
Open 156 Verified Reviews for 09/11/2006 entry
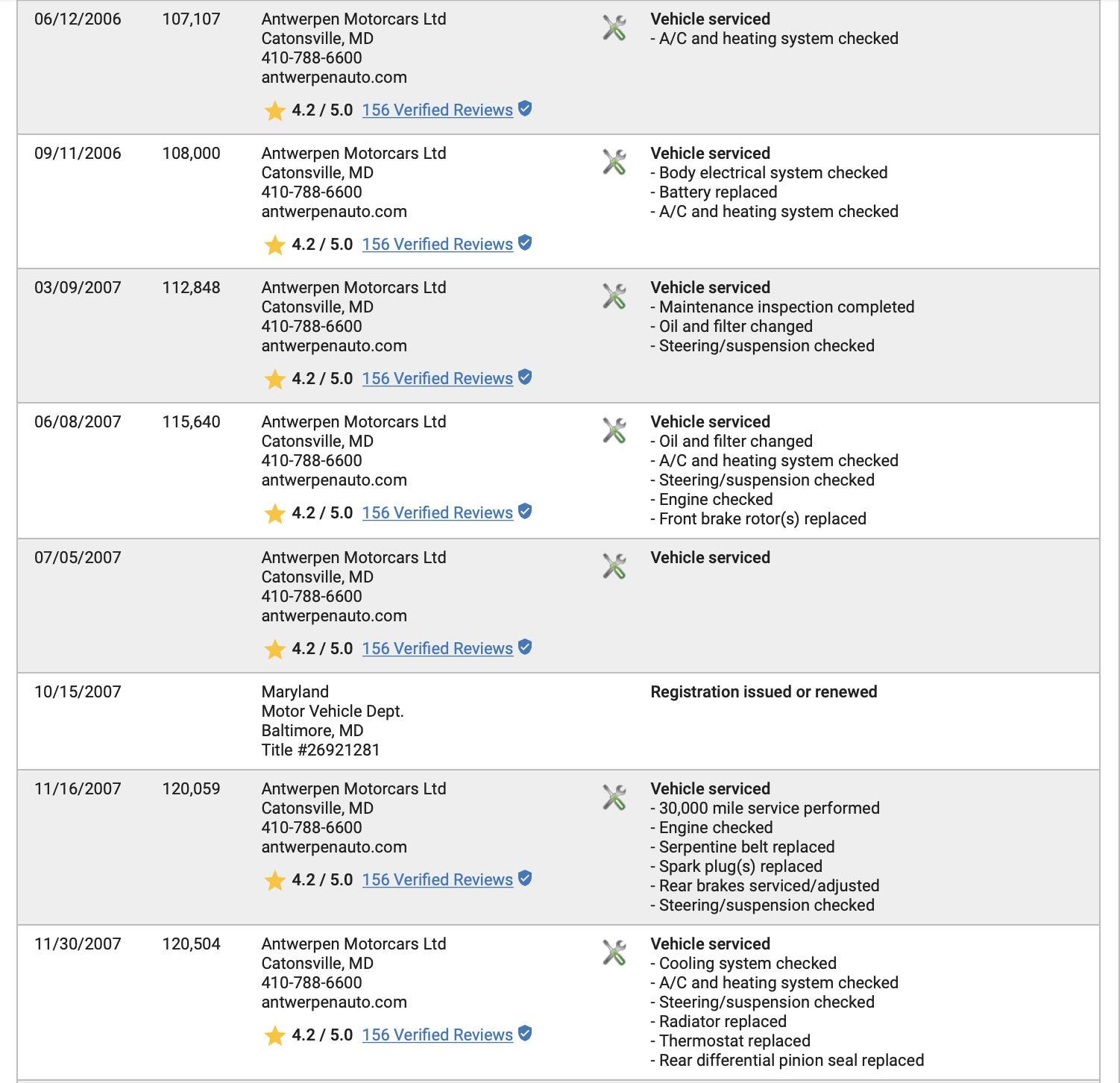pos(438,245)
